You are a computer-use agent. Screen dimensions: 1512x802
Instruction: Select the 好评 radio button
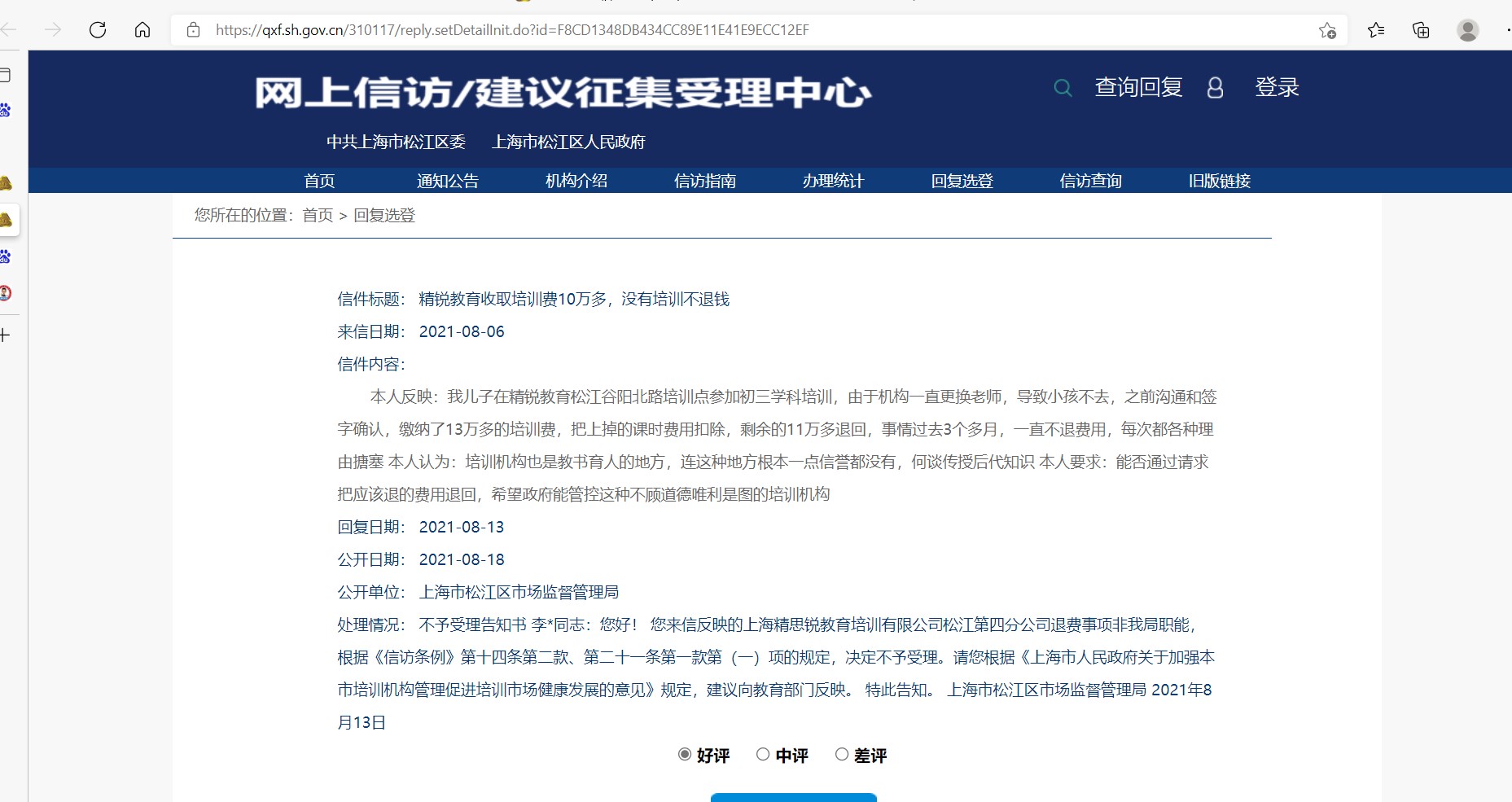685,755
